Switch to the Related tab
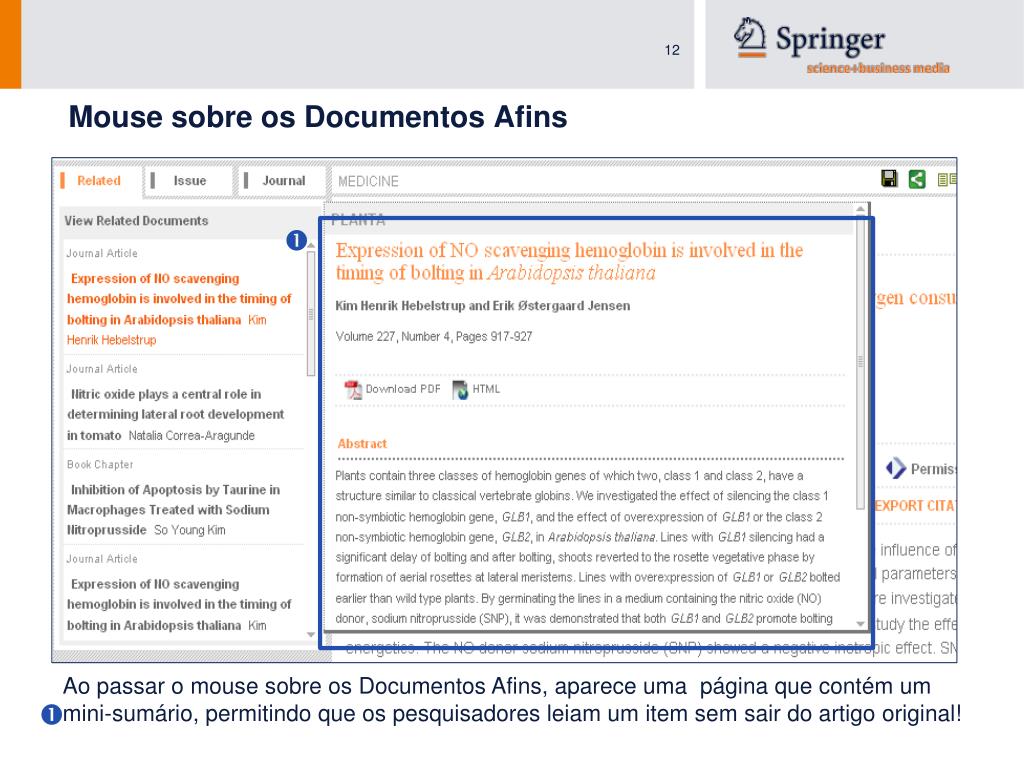Screen dimensions: 1024x768 (x=98, y=181)
